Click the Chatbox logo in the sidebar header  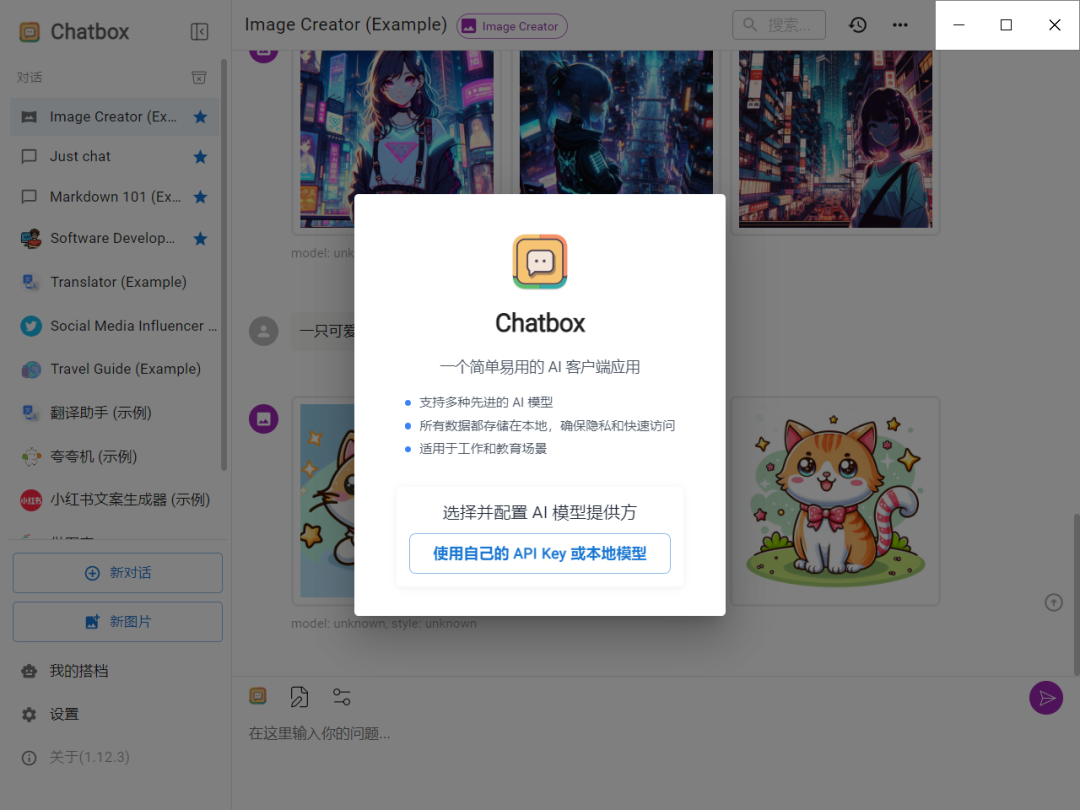(30, 32)
